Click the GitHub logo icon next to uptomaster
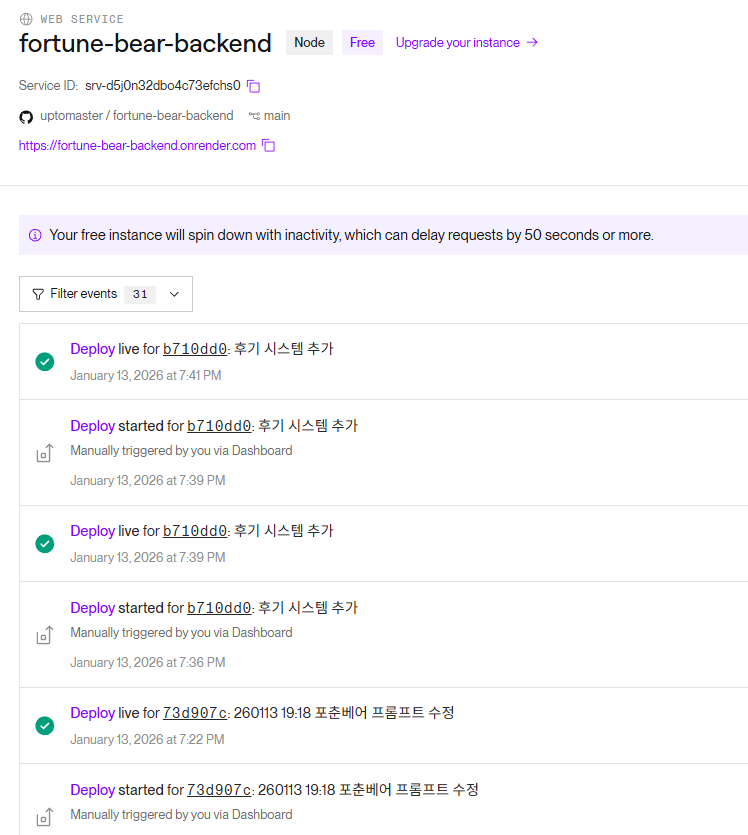Image resolution: width=748 pixels, height=835 pixels. point(26,116)
